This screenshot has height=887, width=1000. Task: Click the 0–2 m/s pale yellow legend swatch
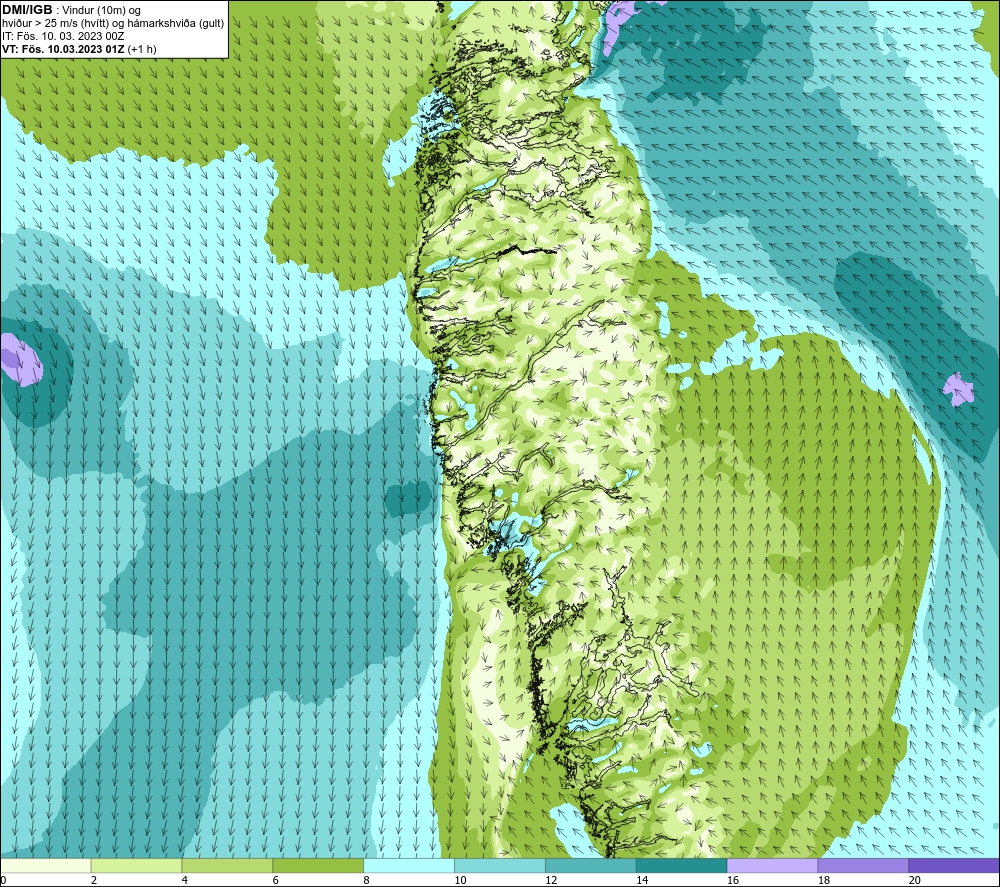(x=46, y=866)
